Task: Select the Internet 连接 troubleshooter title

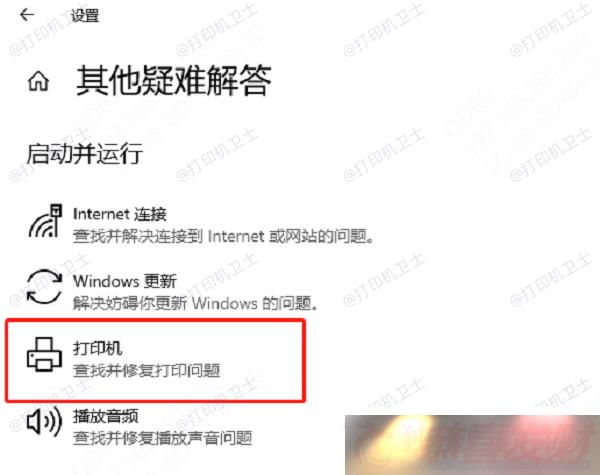Action: click(119, 214)
